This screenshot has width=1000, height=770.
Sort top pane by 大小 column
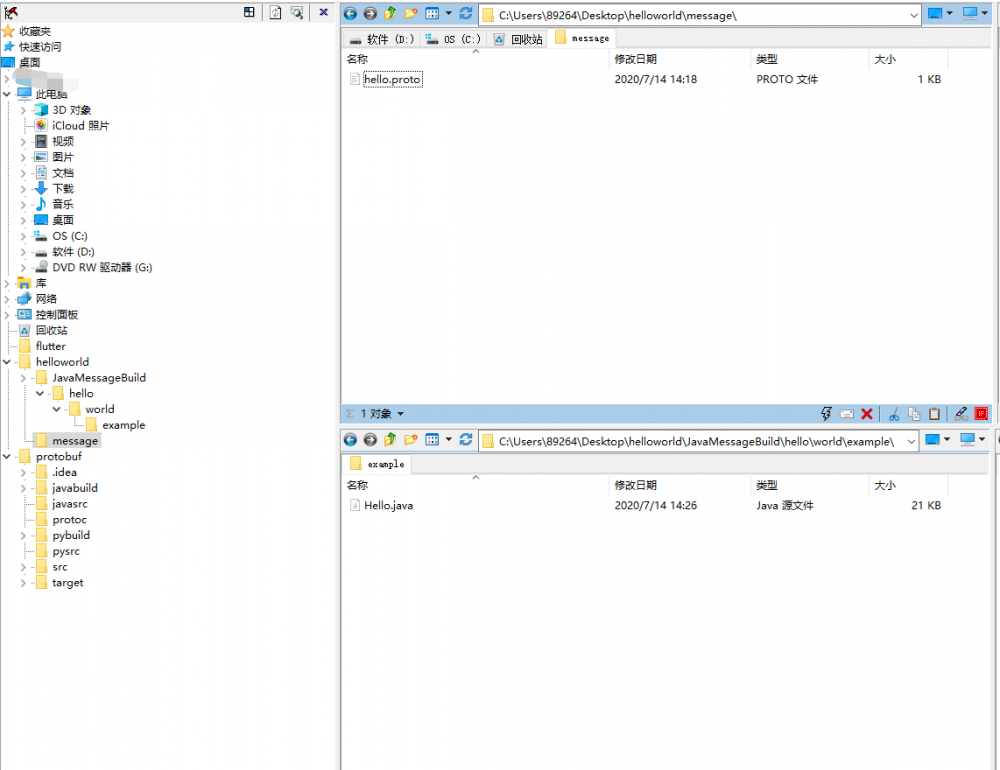pos(885,59)
